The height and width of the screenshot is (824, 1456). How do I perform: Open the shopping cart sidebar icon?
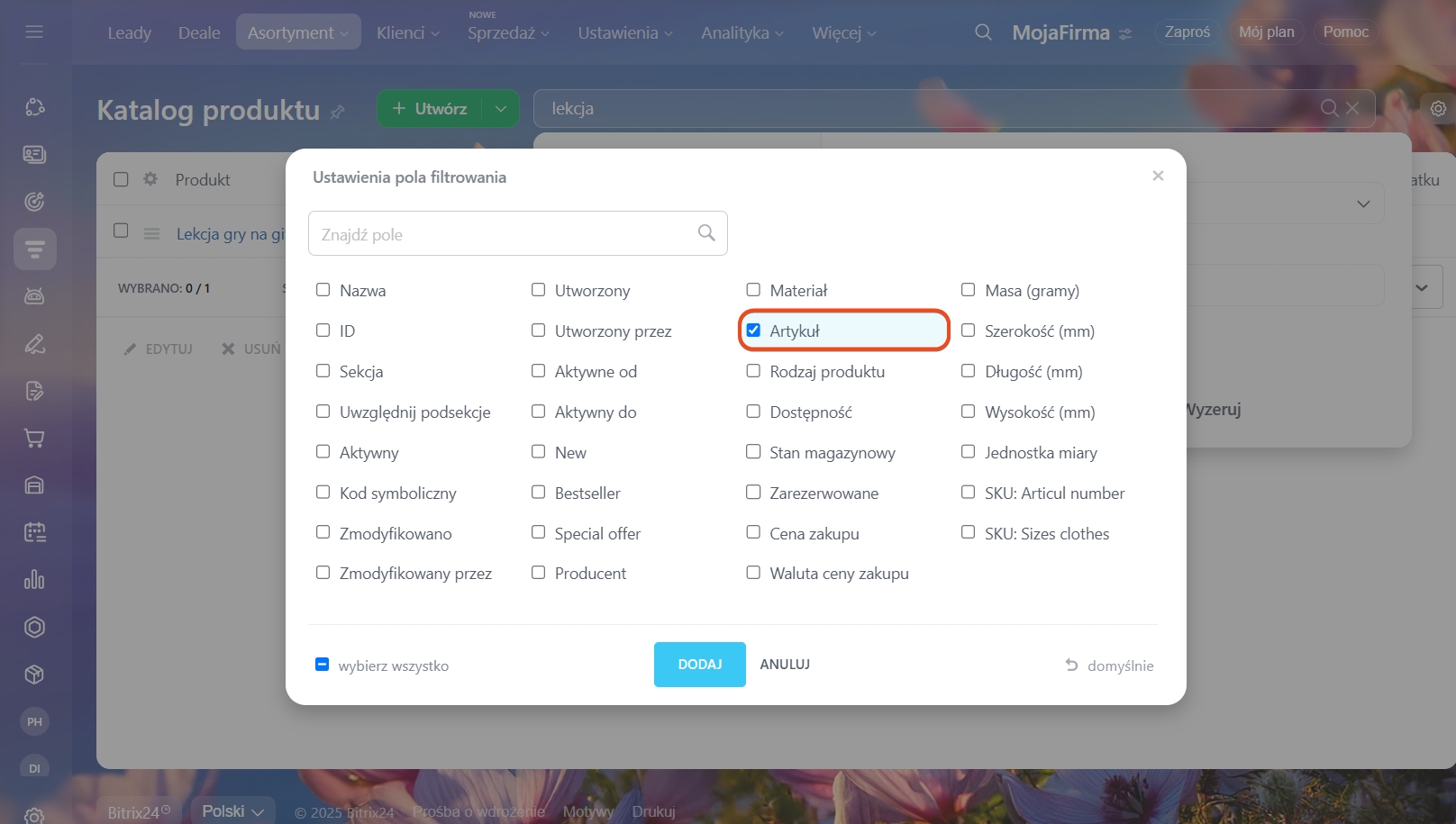34,439
